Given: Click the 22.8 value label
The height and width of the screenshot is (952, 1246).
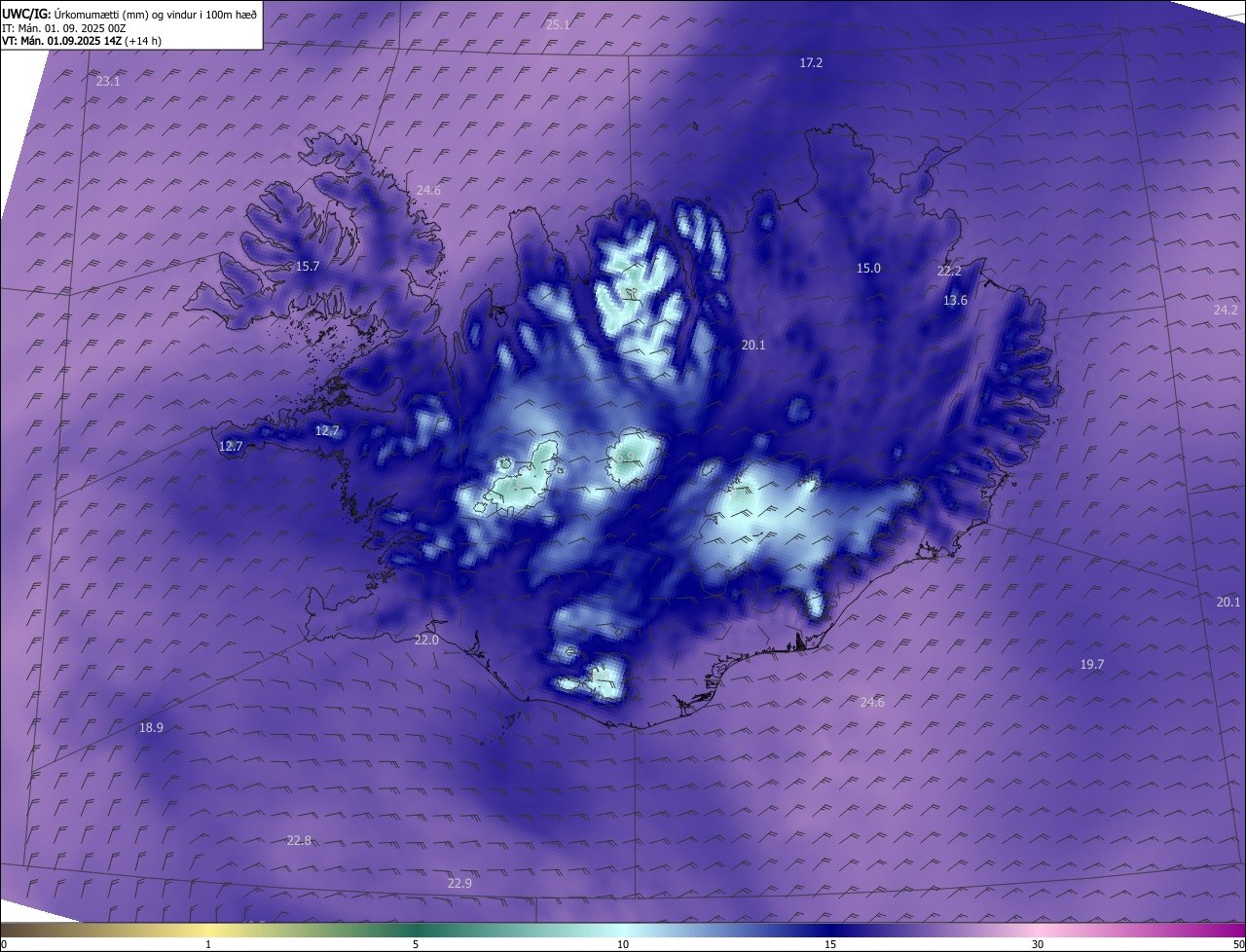Looking at the screenshot, I should tap(299, 840).
